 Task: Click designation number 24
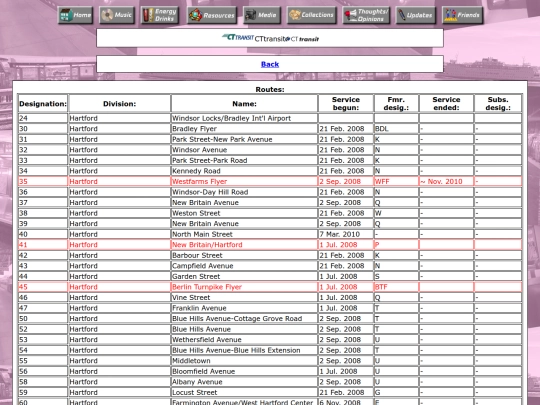pyautogui.click(x=23, y=118)
